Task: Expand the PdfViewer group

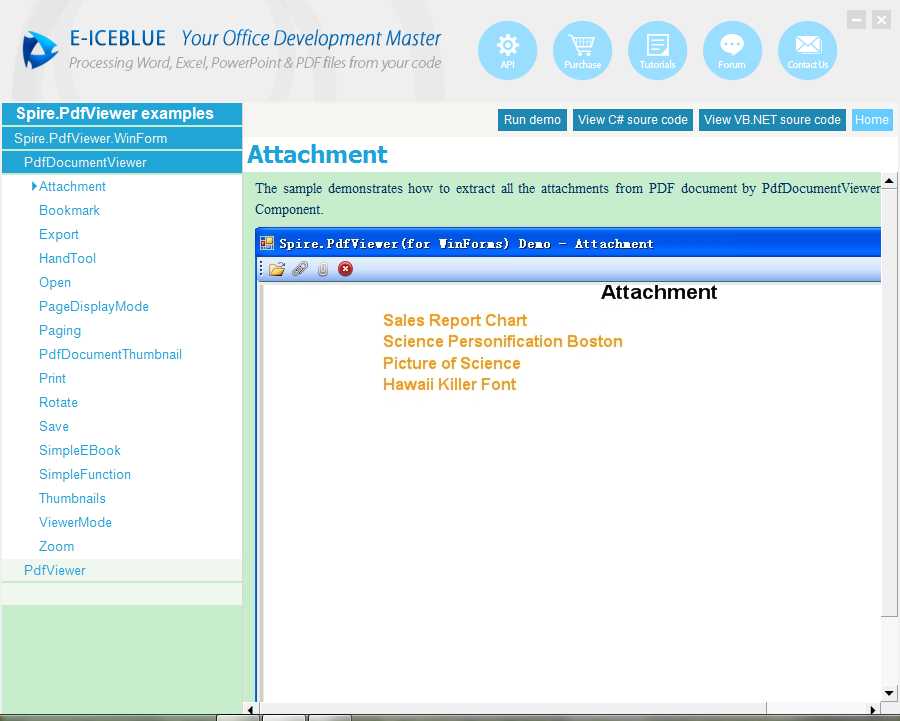Action: 122,571
